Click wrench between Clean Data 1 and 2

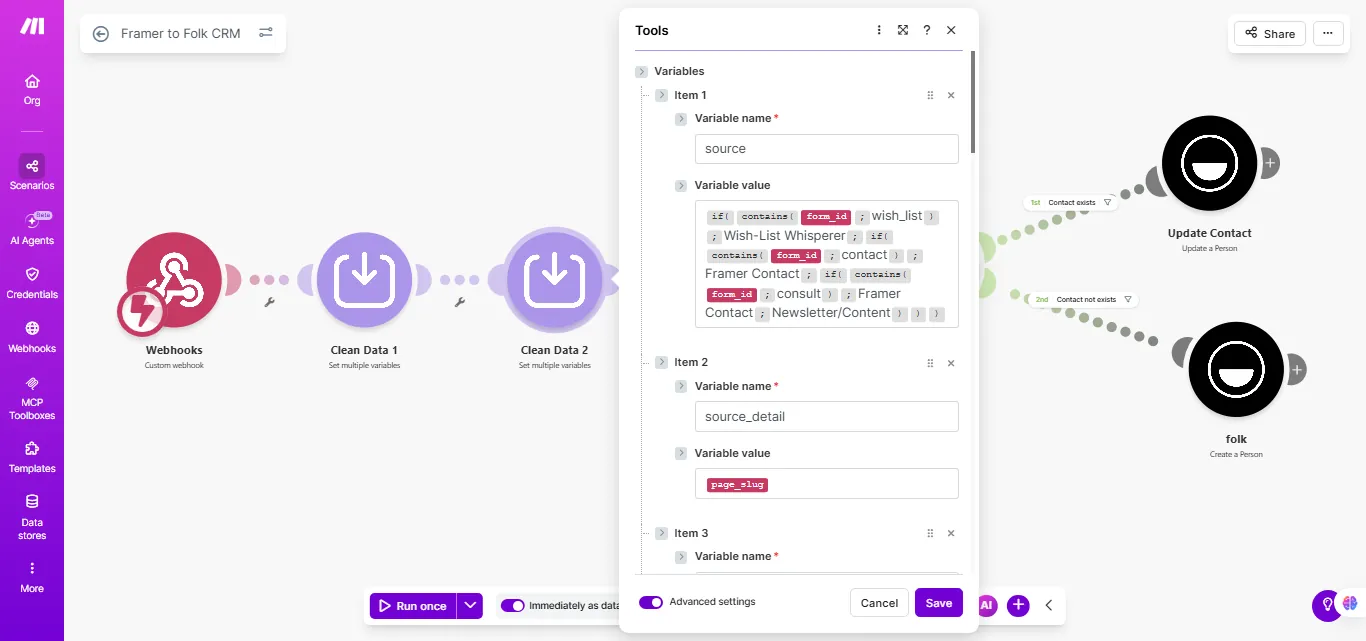click(x=459, y=302)
